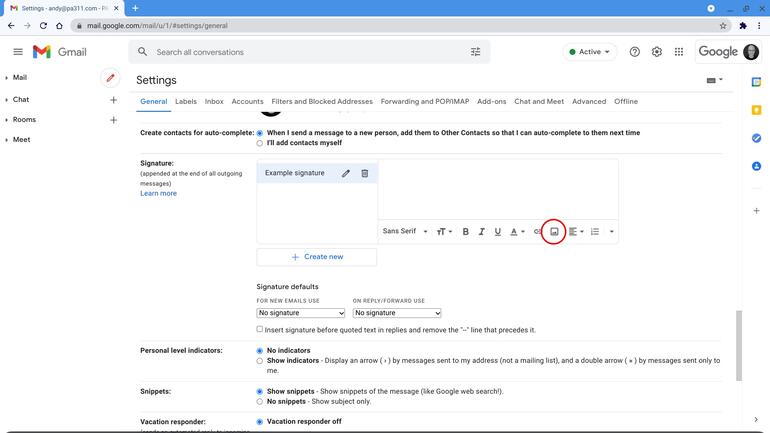This screenshot has width=770, height=433.
Task: Open Settings gear icon
Action: 657,52
